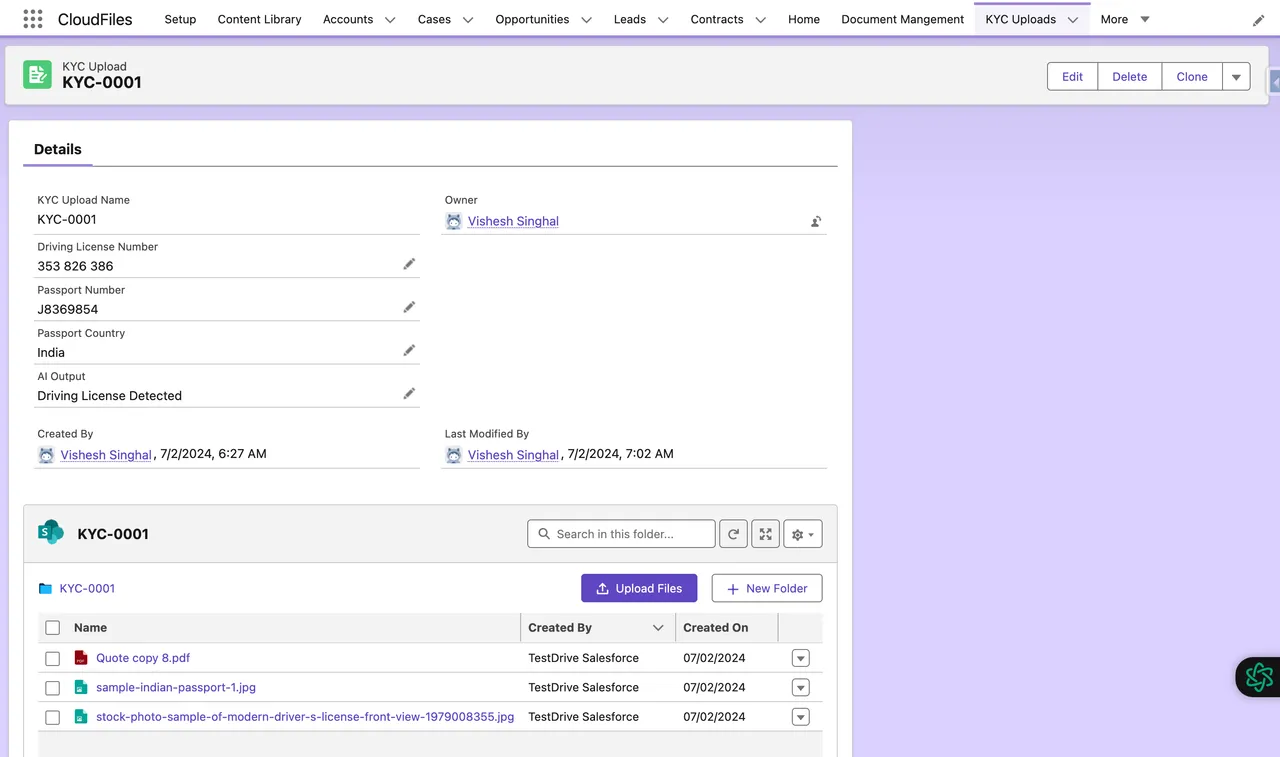Refresh the KYC-0001 folder contents
This screenshot has height=757, width=1280.
click(733, 533)
